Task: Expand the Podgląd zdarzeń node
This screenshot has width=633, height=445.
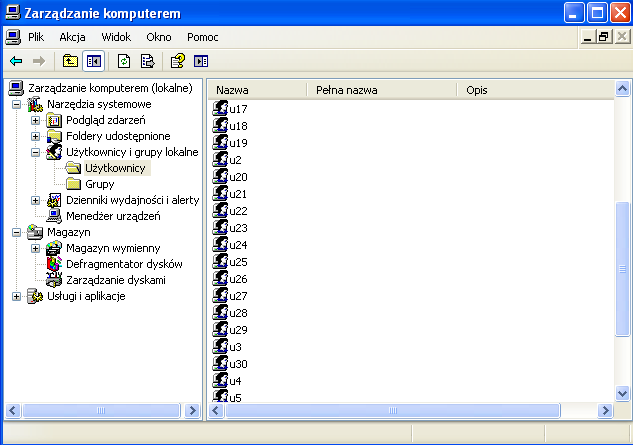Action: coord(36,120)
